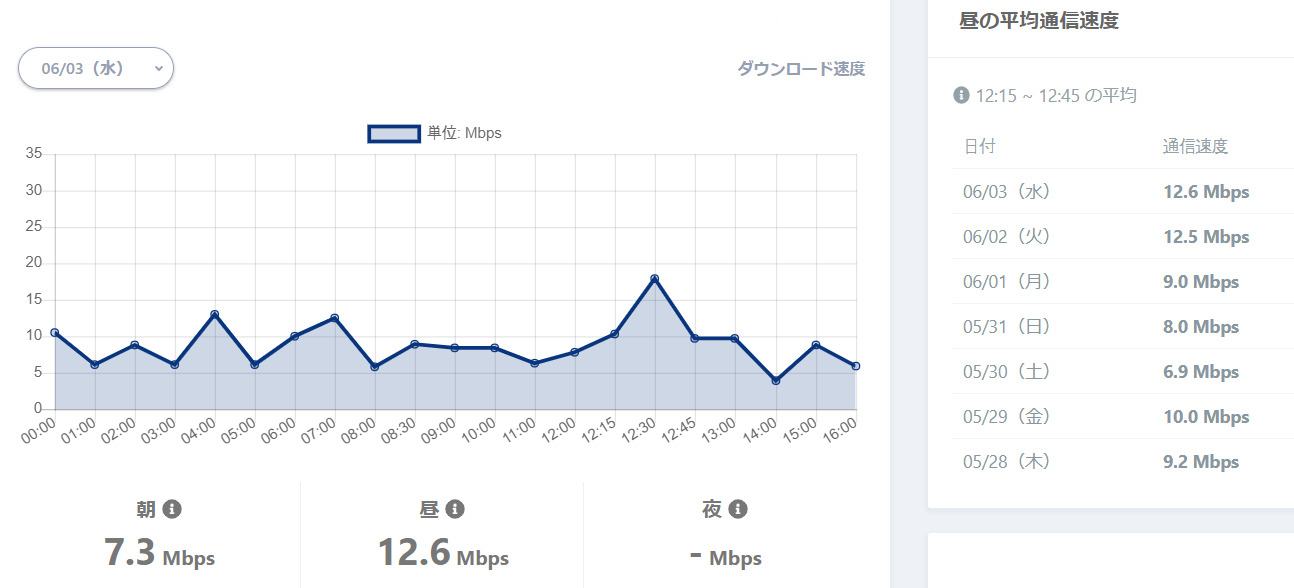Click the ダウンロード速度 label
The width and height of the screenshot is (1294, 588).
(801, 69)
